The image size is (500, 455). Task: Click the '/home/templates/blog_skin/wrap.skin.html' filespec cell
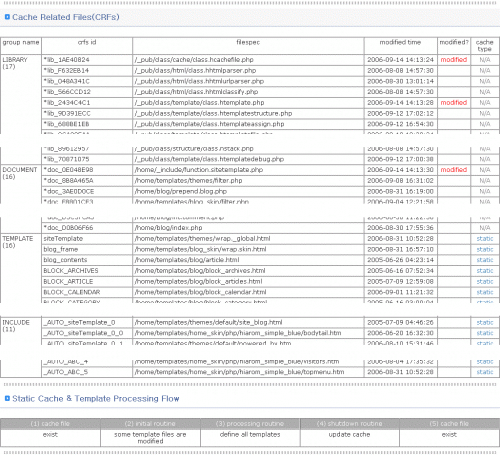[248, 249]
